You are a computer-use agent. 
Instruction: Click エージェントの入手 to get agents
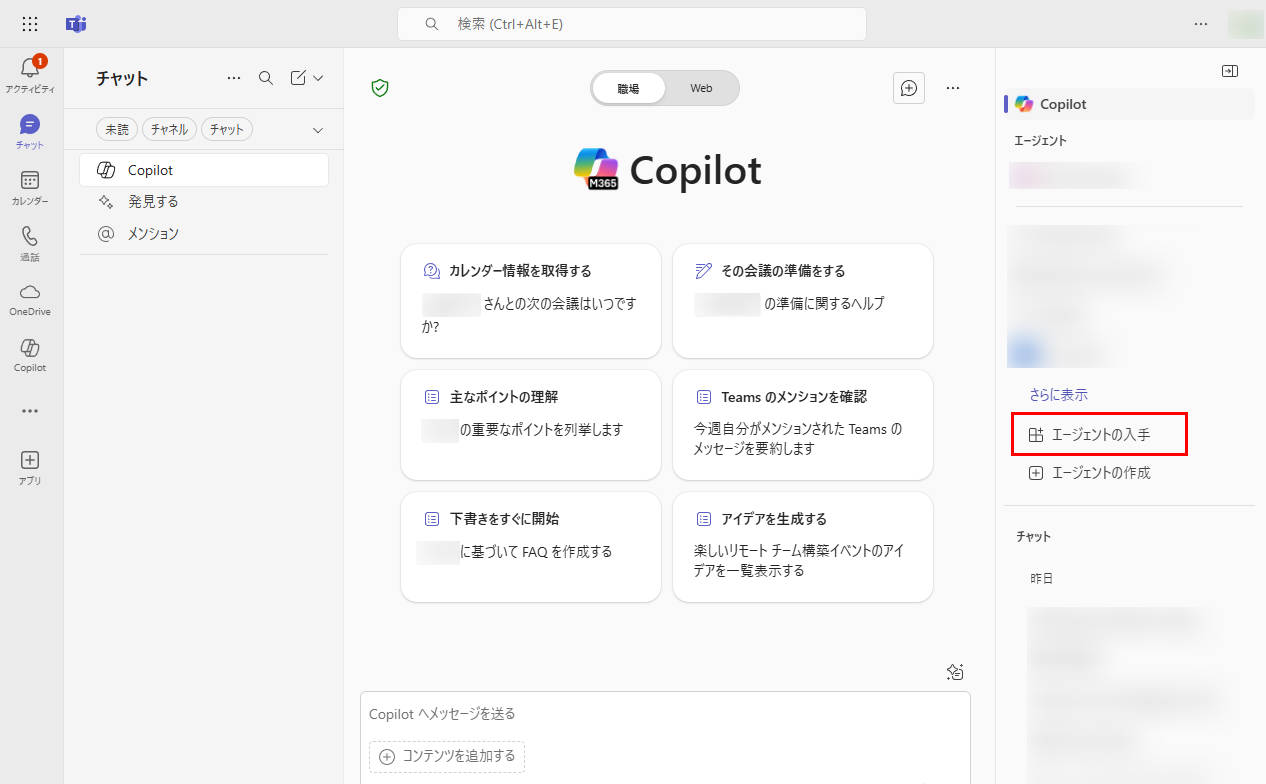(1100, 435)
